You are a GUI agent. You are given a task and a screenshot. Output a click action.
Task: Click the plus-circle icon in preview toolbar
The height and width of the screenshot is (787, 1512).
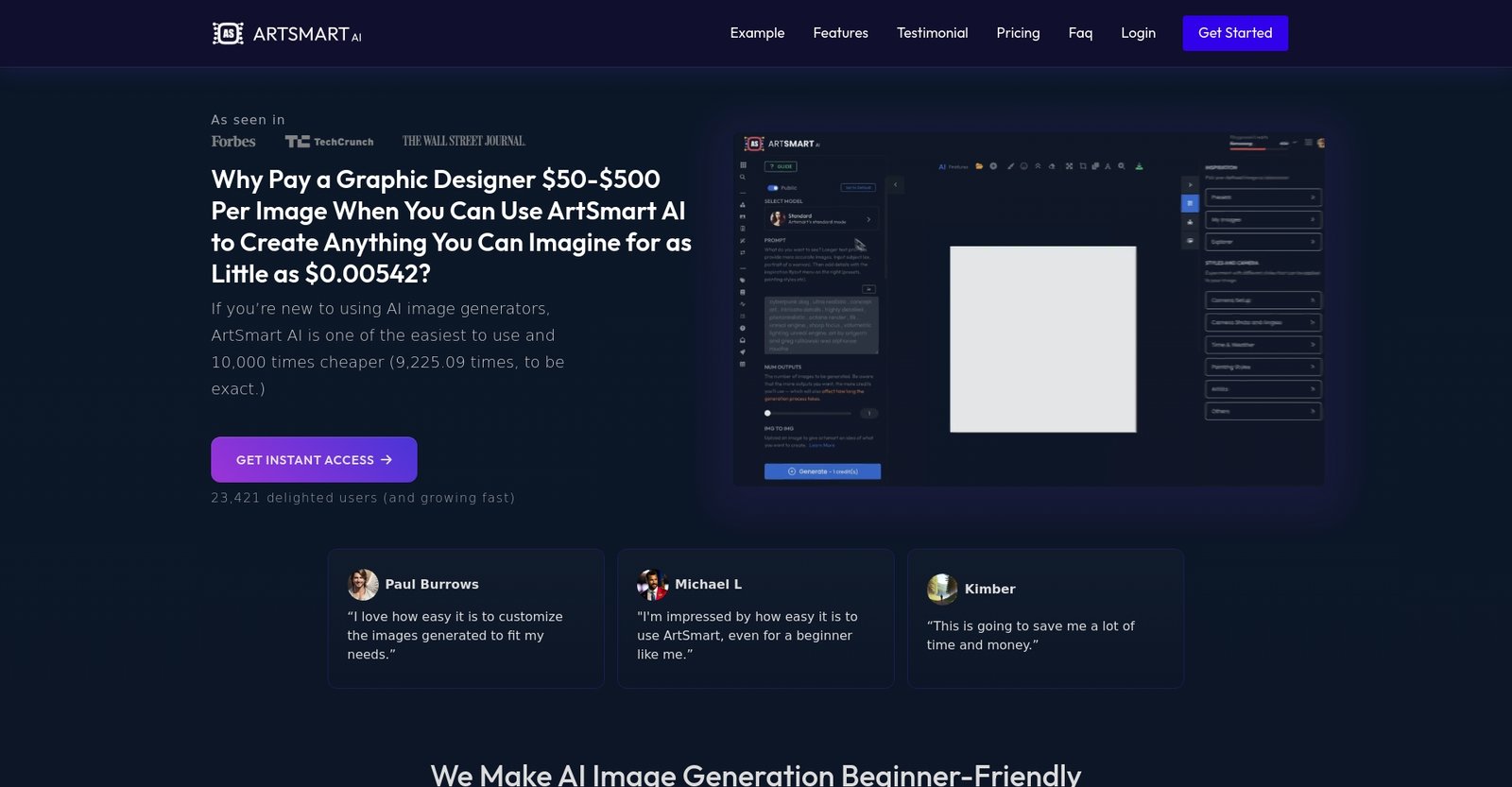click(993, 166)
